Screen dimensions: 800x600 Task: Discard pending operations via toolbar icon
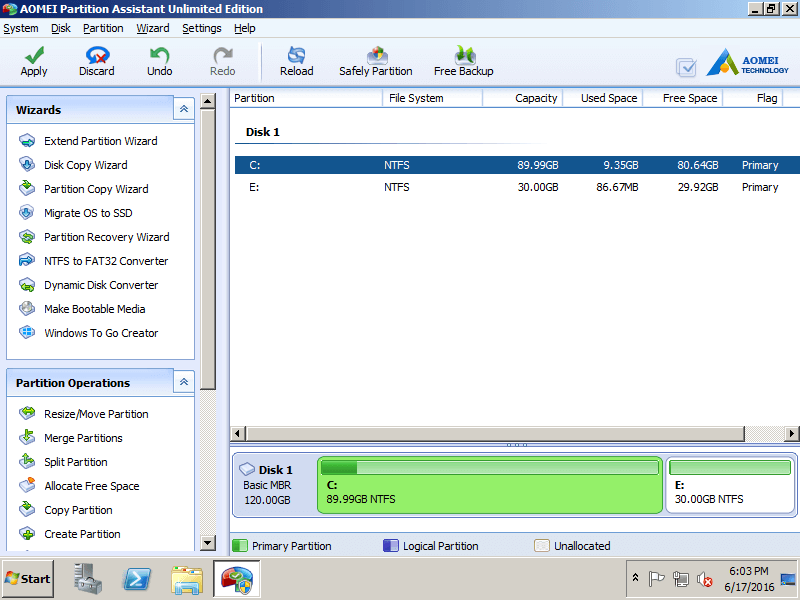[97, 56]
